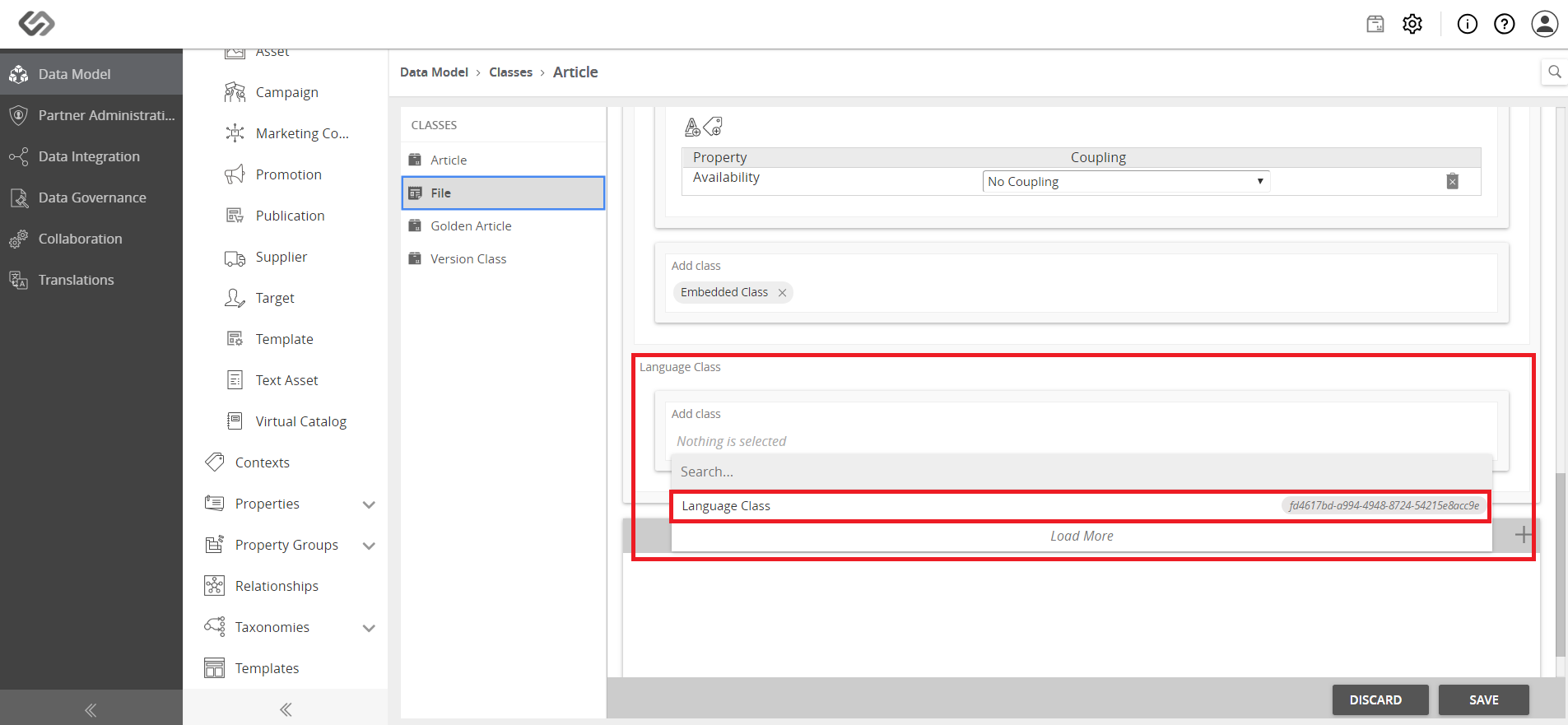This screenshot has height=725, width=1568.
Task: Click the search magnifier icon
Action: click(1555, 72)
